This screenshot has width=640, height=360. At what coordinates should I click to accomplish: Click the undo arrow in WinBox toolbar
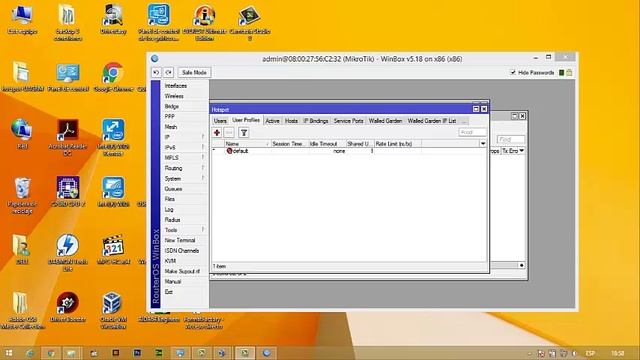point(156,73)
